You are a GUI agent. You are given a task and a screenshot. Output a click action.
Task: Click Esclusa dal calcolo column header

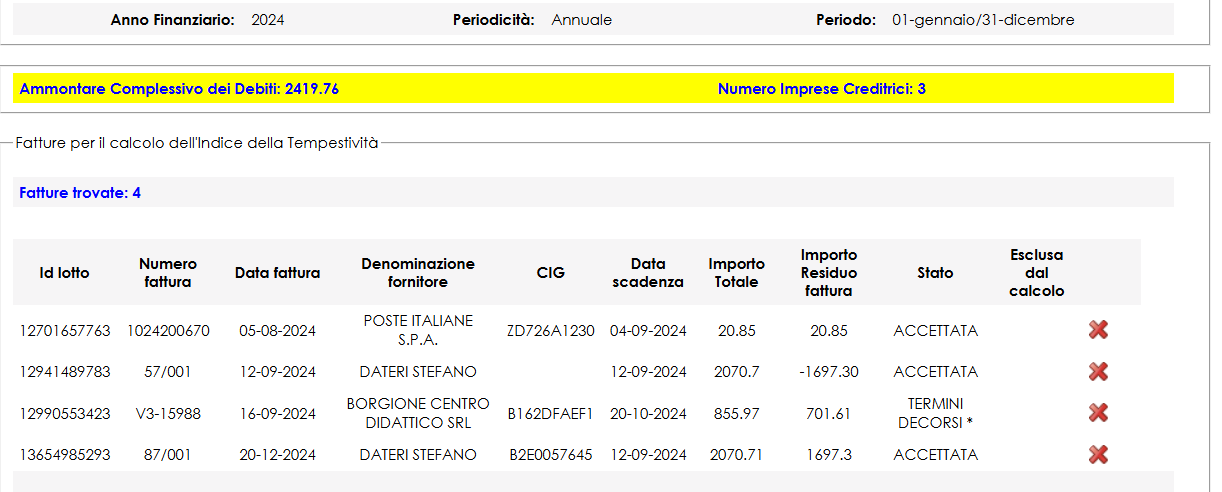click(x=1037, y=272)
